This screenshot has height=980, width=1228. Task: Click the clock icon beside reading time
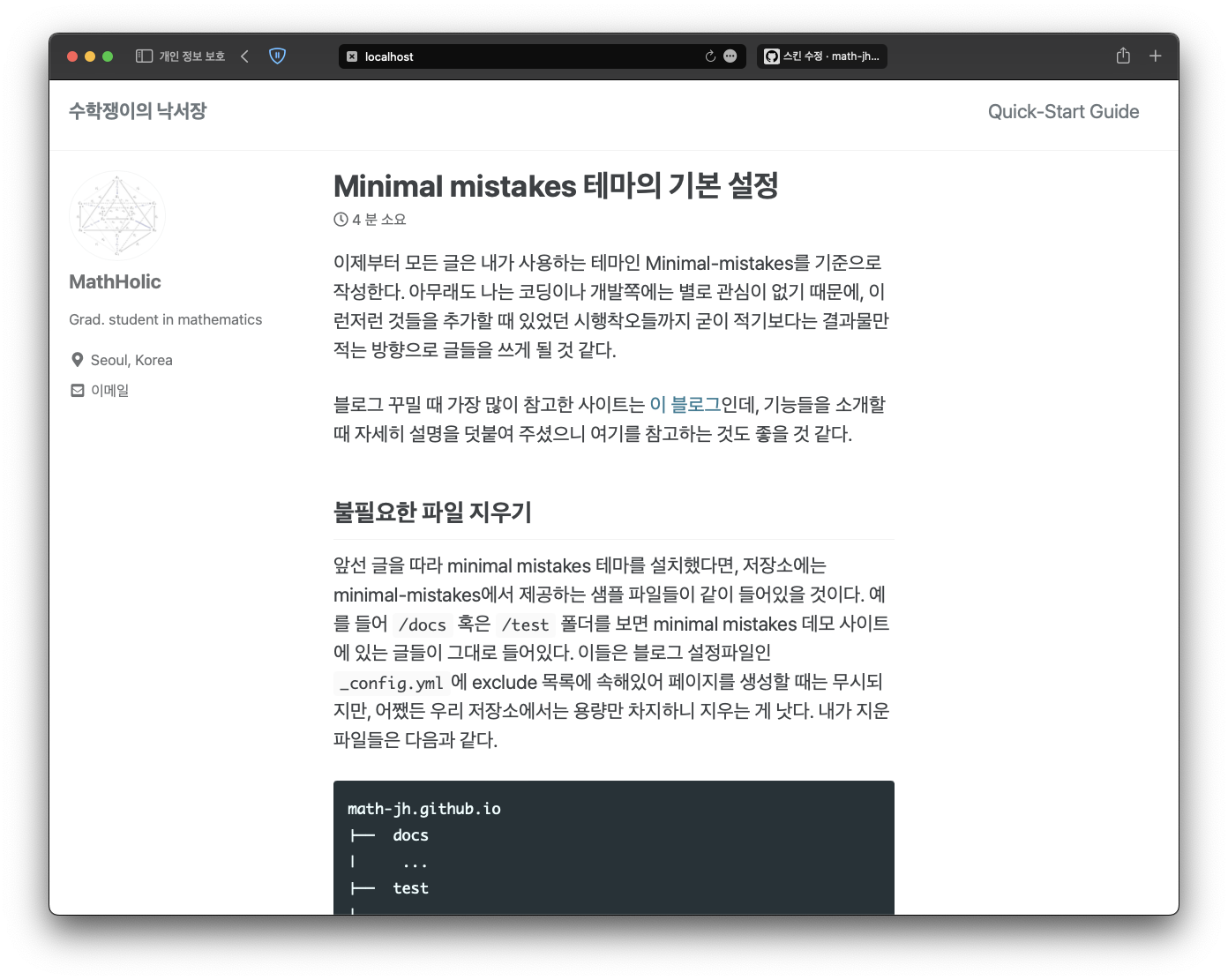(x=341, y=220)
